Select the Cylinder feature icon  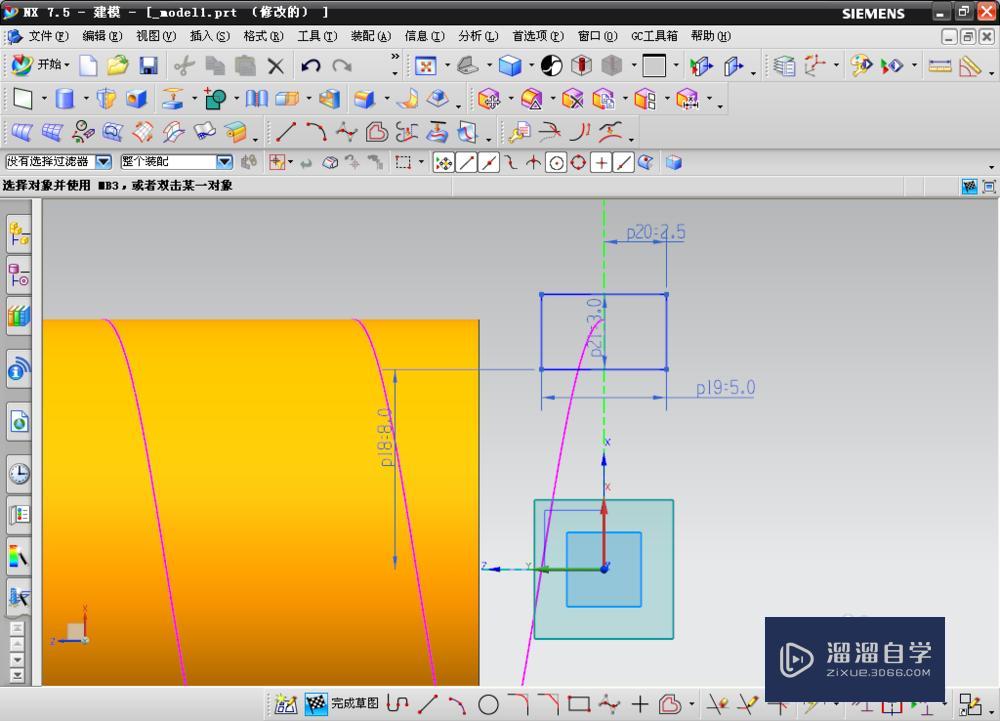[64, 99]
